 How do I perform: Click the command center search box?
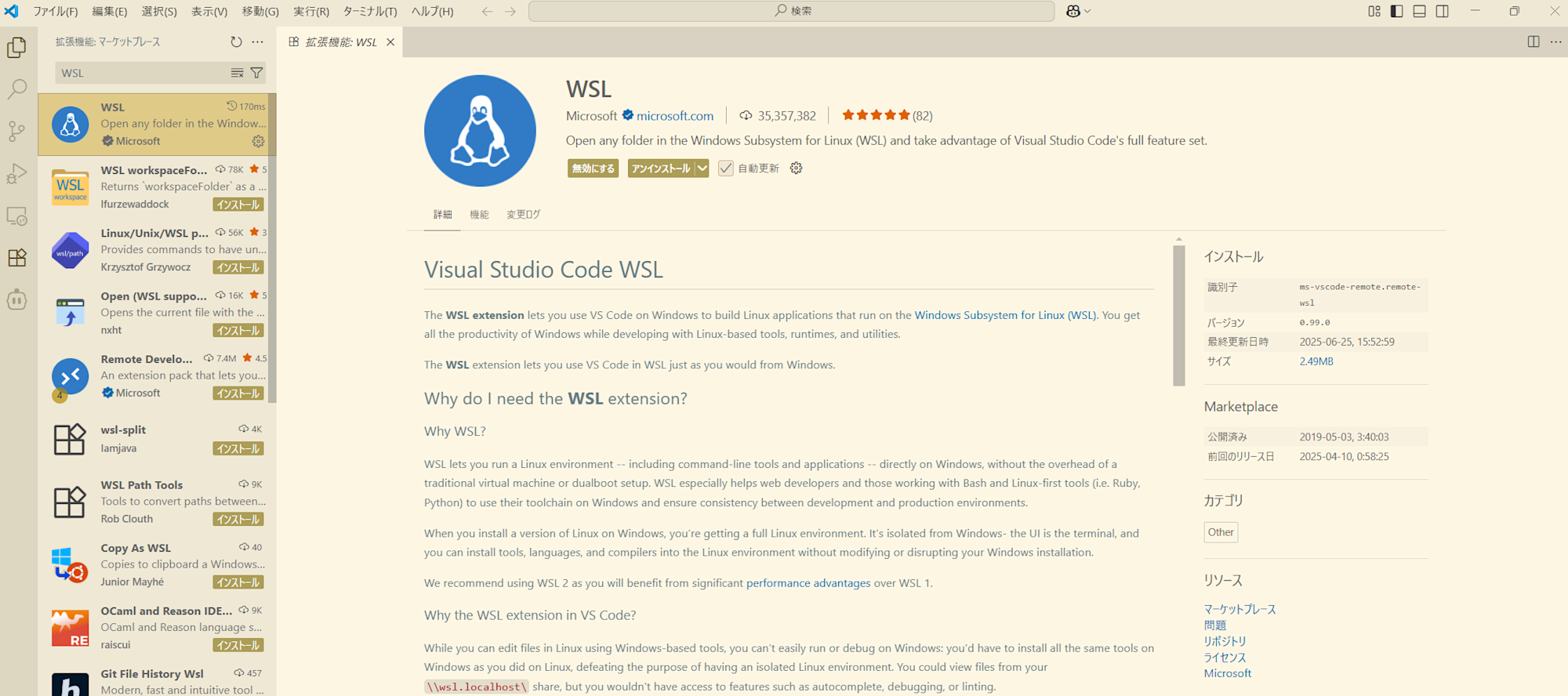(792, 11)
